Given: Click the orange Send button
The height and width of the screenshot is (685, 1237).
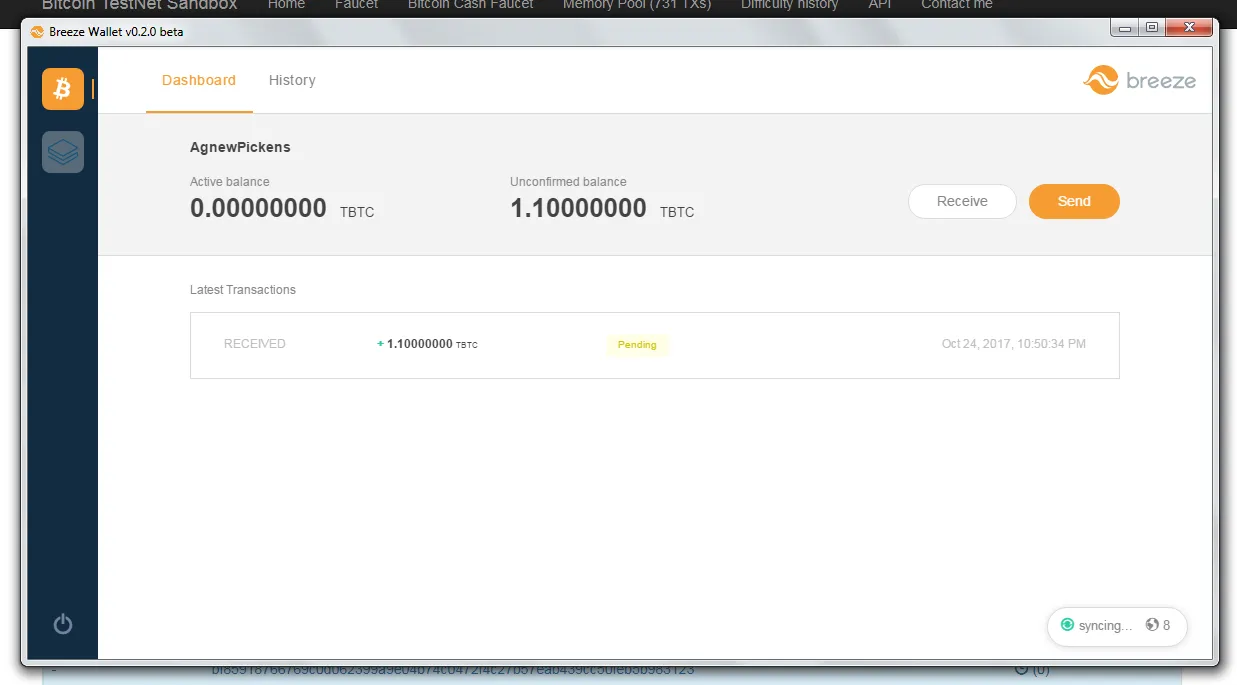Looking at the screenshot, I should 1074,201.
